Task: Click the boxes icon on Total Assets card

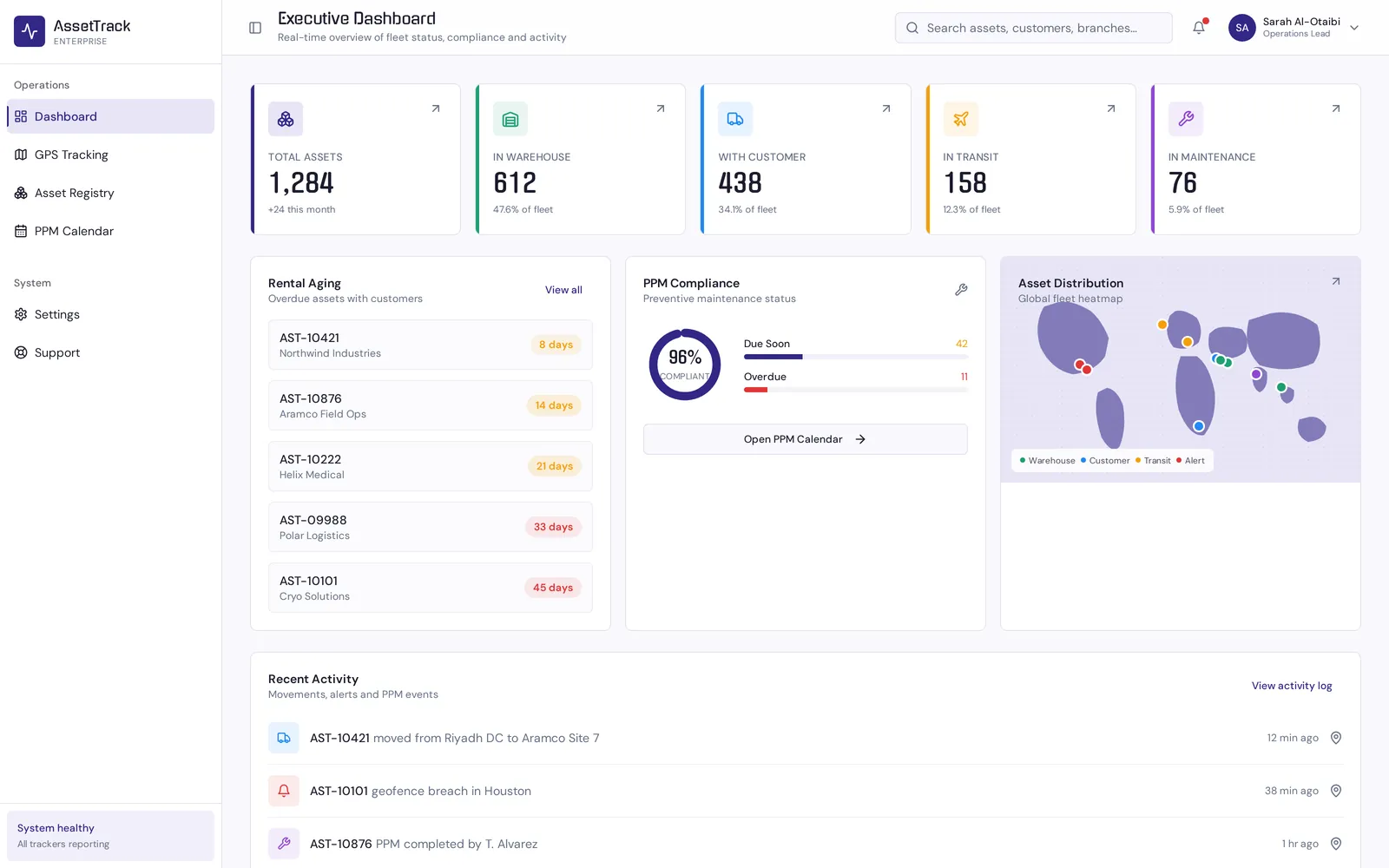Action: (x=286, y=119)
